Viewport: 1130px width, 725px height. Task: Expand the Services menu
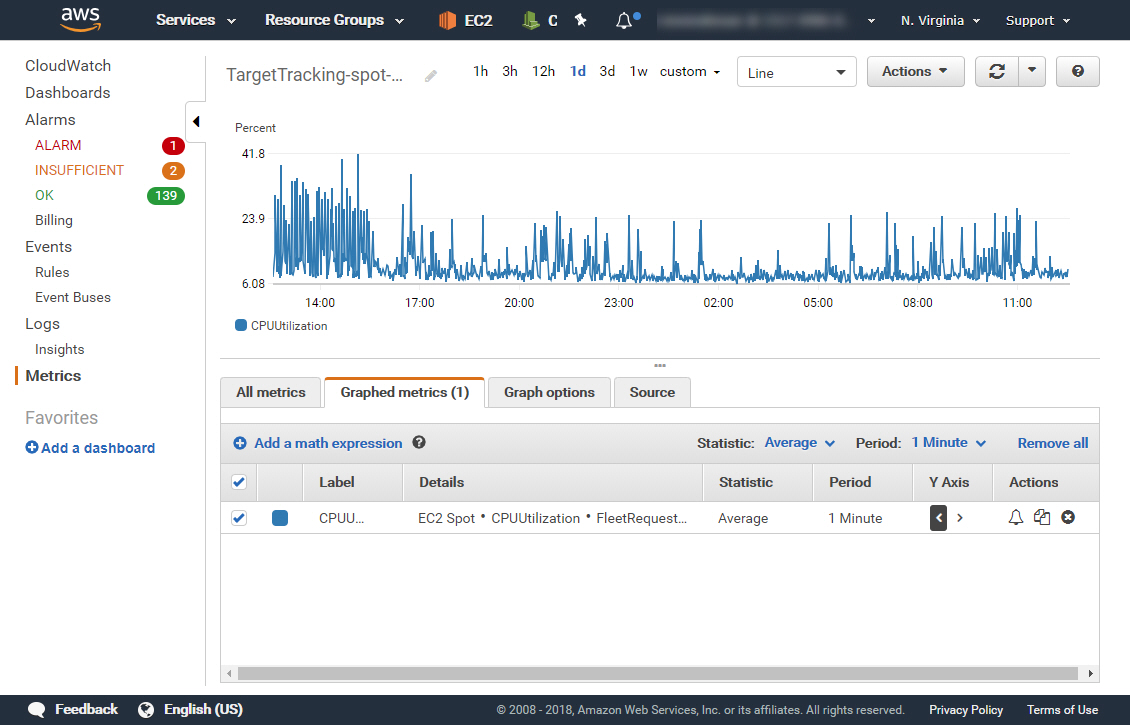coord(196,20)
